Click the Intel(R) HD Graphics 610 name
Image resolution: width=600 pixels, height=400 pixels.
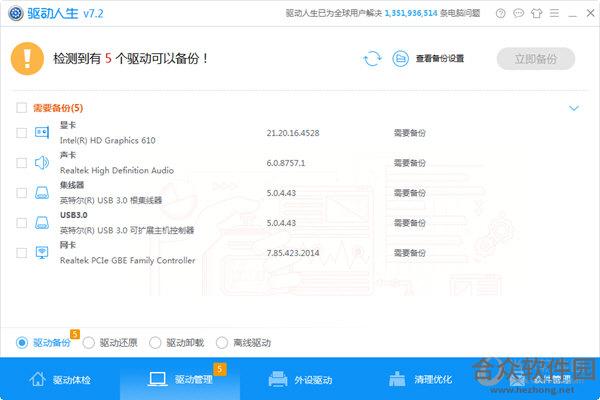click(x=108, y=140)
